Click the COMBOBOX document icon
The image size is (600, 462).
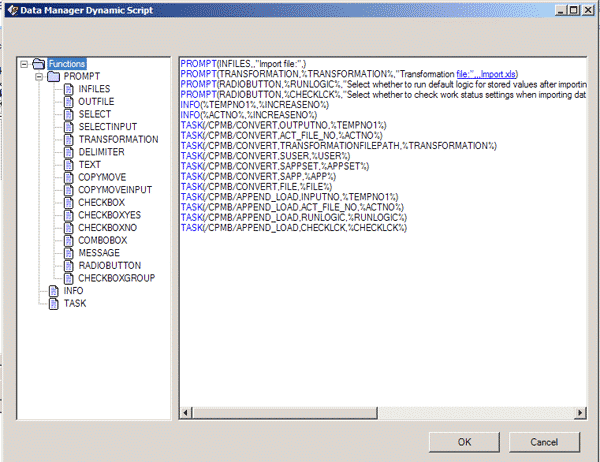coord(69,241)
